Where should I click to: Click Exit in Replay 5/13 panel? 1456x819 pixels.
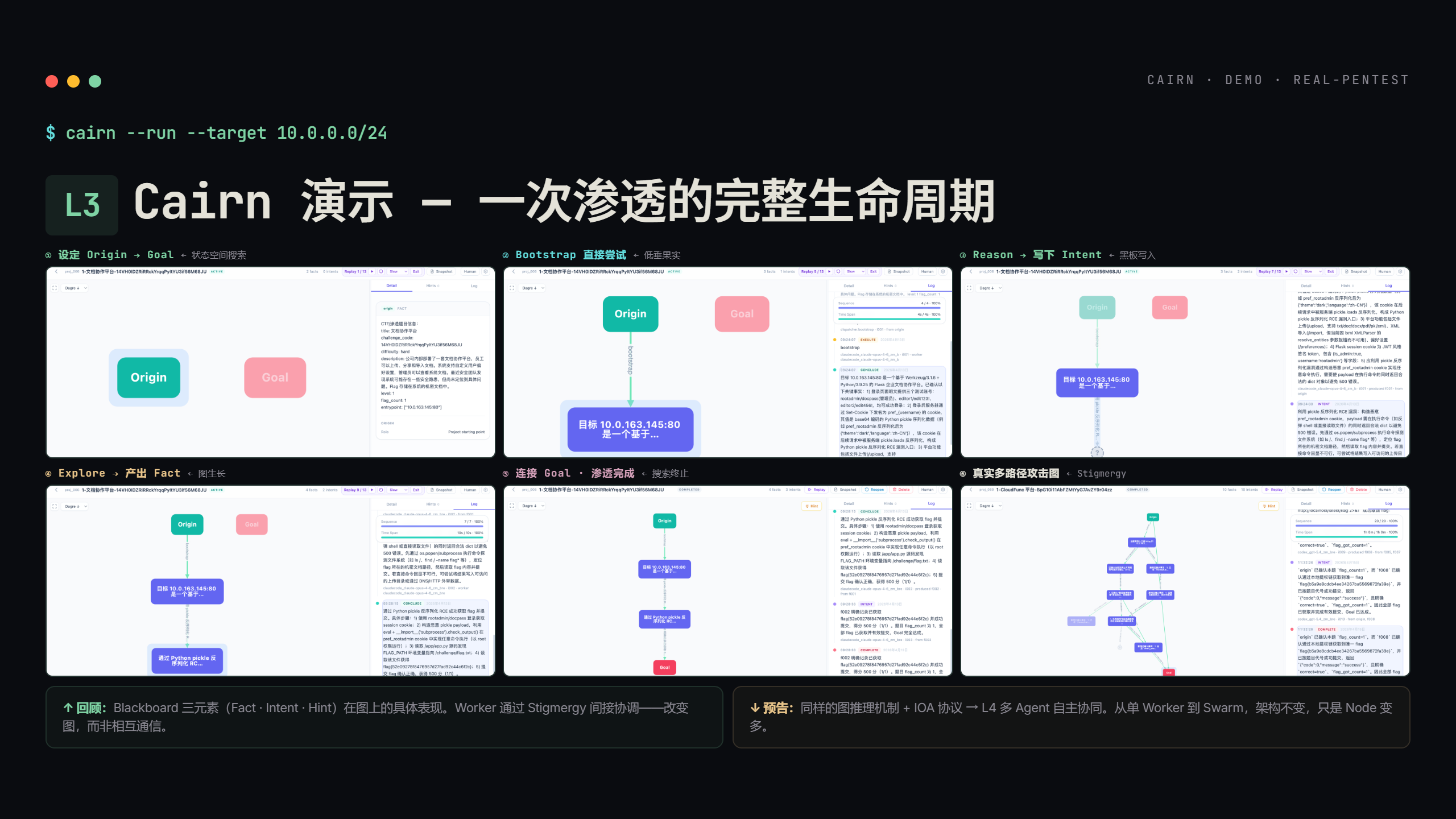coord(874,272)
